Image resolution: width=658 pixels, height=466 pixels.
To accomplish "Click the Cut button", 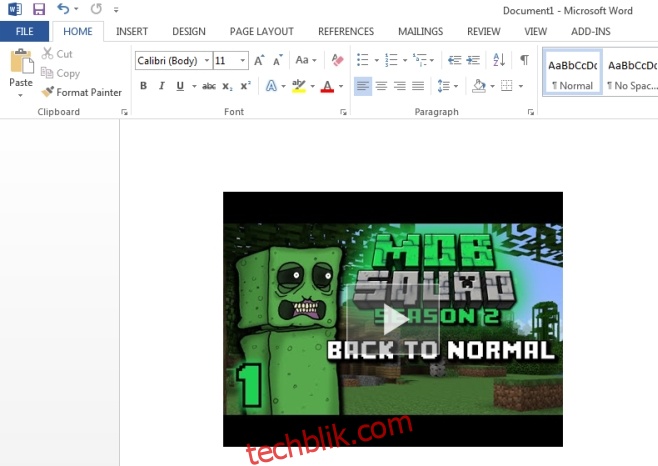I will click(x=57, y=54).
